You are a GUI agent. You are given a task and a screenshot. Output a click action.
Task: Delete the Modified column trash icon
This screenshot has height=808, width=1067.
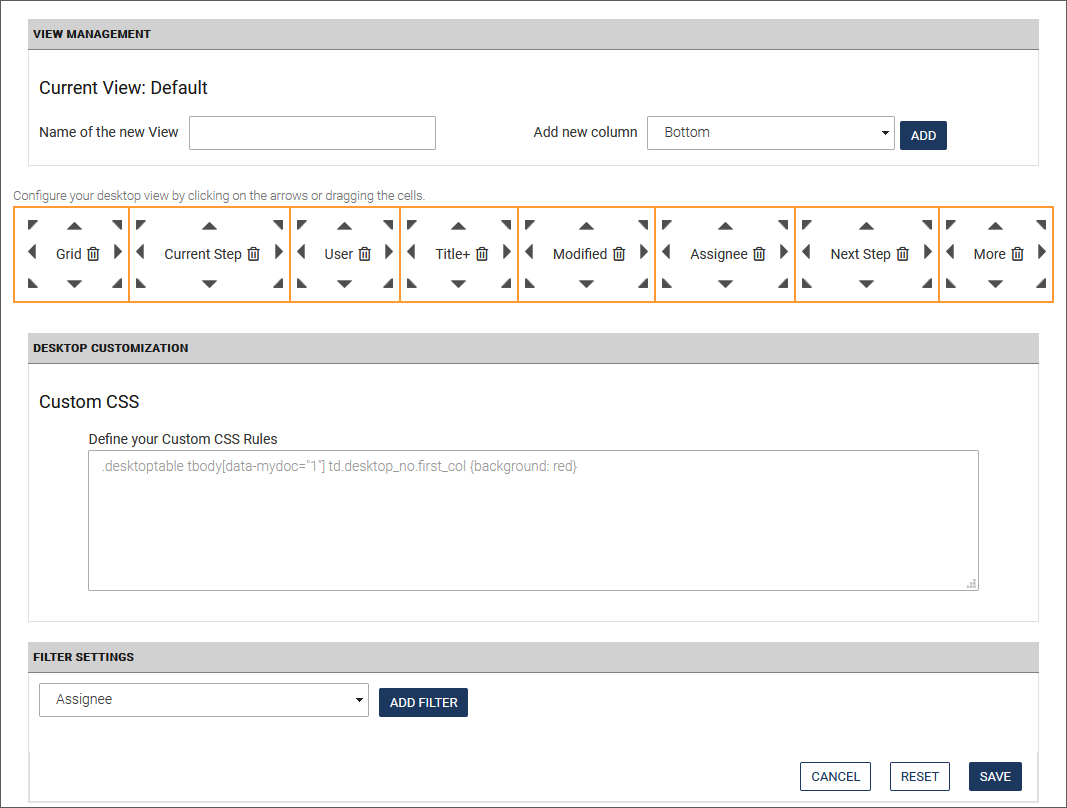[619, 254]
